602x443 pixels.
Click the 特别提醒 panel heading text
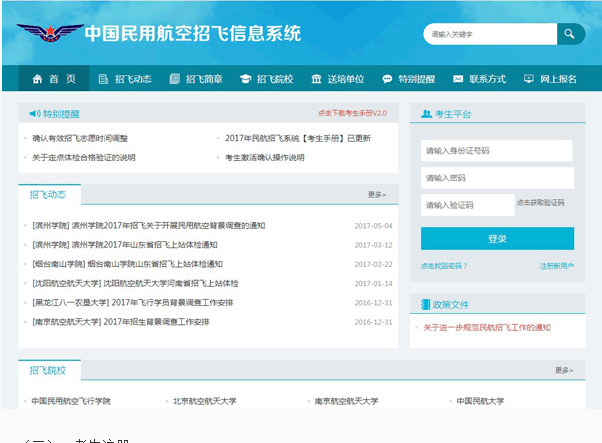point(61,114)
